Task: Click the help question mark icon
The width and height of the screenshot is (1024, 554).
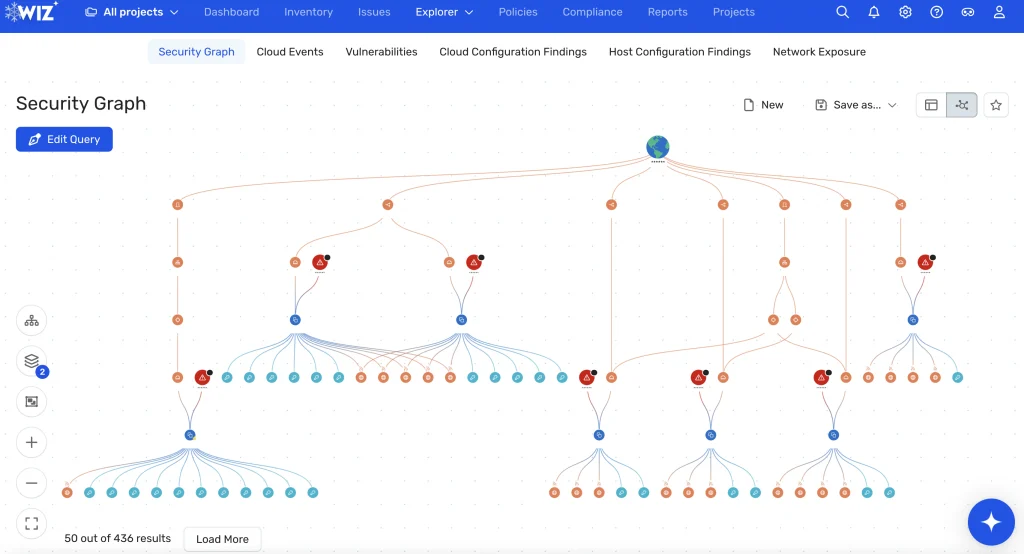Action: pos(936,12)
